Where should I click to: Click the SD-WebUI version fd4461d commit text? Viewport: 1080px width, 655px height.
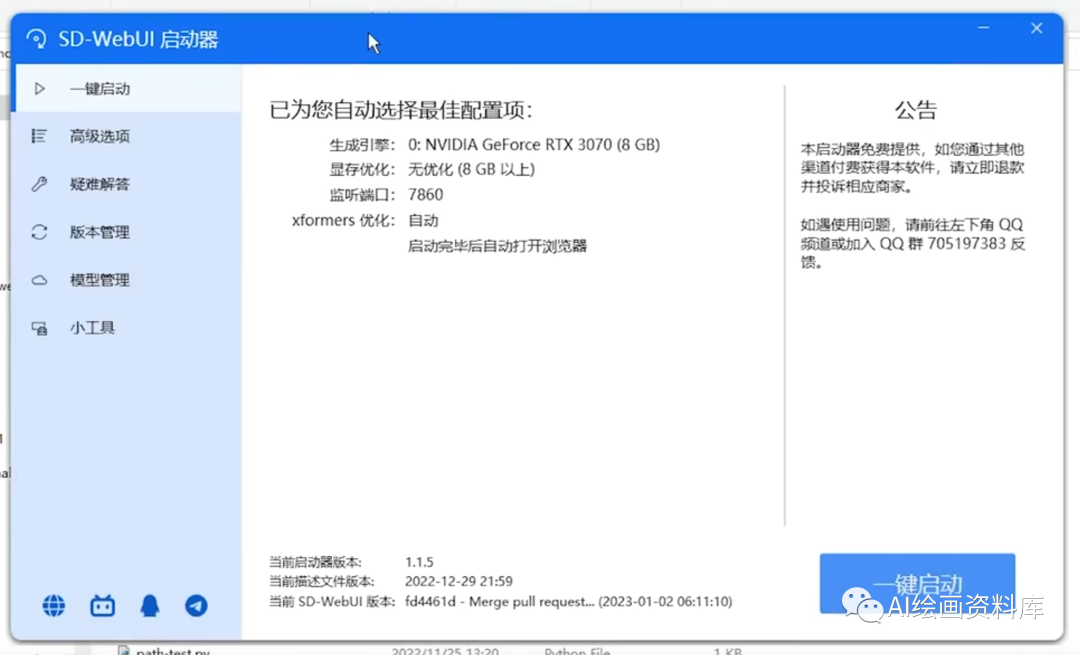pos(568,601)
